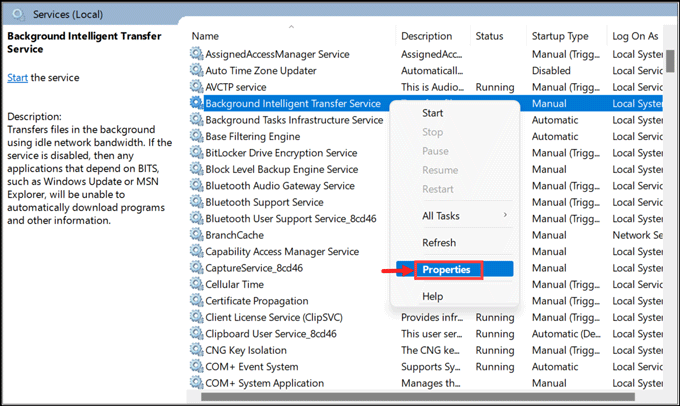Click the Base Filtering Engine gear icon
This screenshot has height=406, width=680.
(x=196, y=136)
